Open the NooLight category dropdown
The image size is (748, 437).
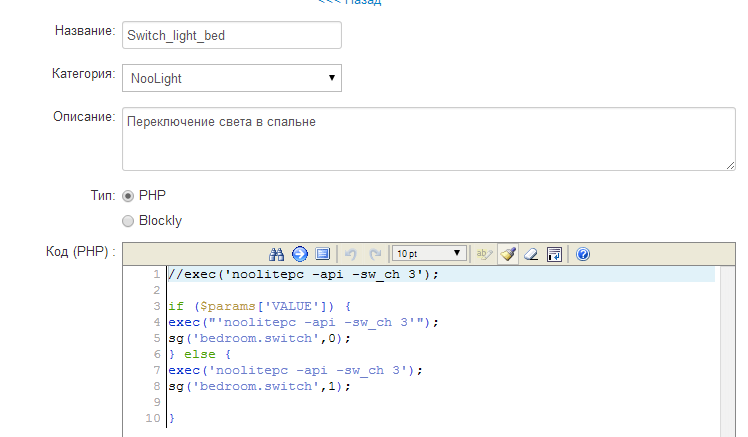coord(232,78)
